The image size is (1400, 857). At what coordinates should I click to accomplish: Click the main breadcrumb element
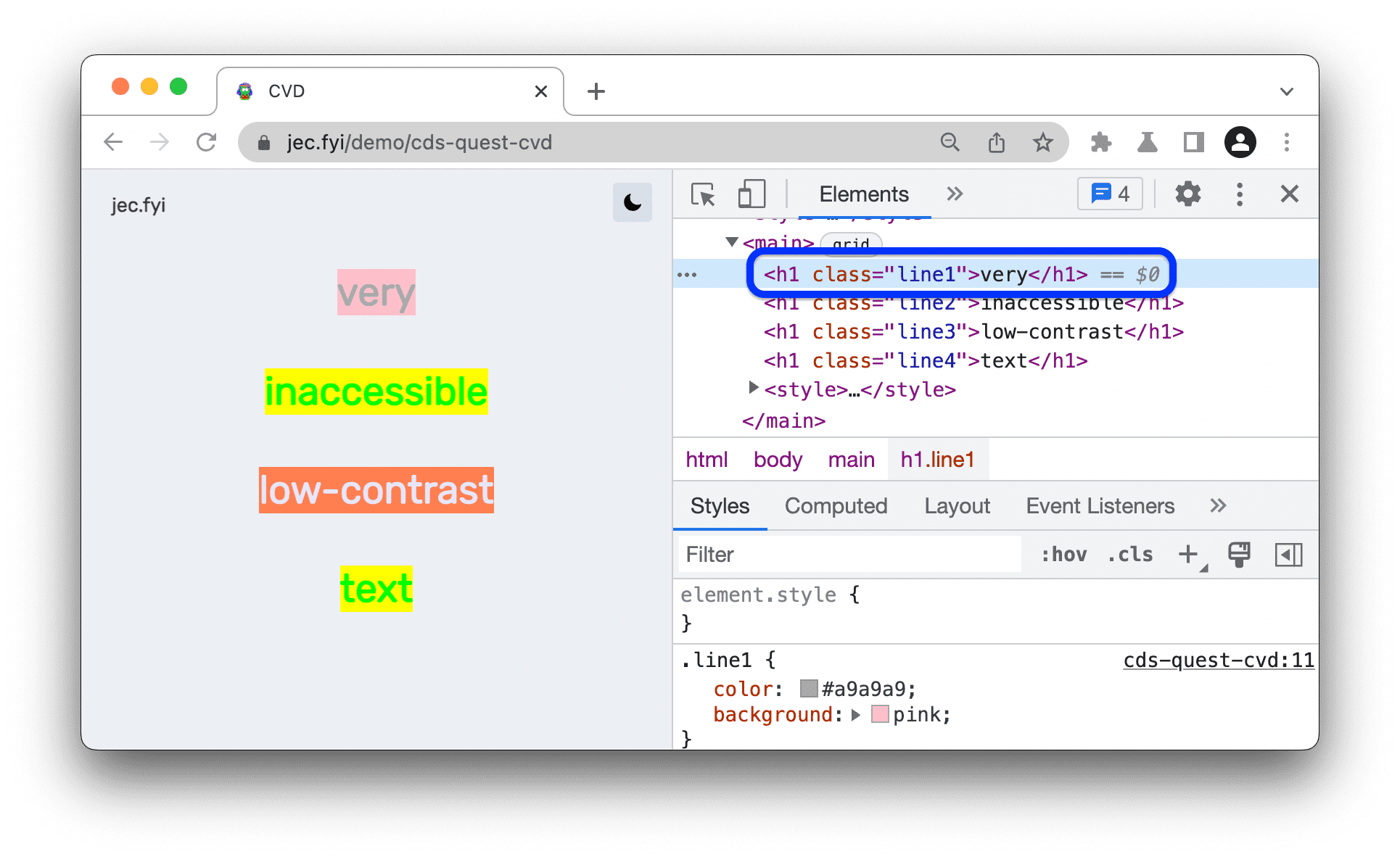click(x=852, y=459)
